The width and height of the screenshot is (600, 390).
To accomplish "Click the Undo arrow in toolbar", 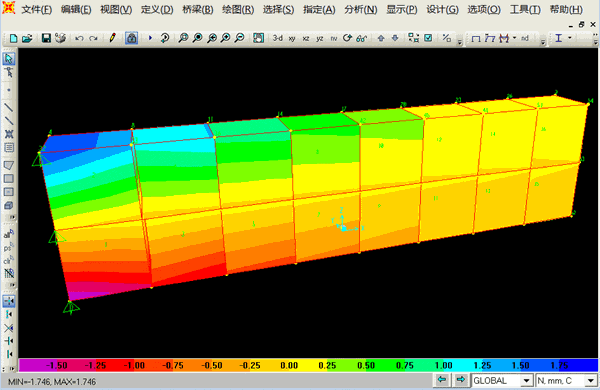I will pos(79,38).
